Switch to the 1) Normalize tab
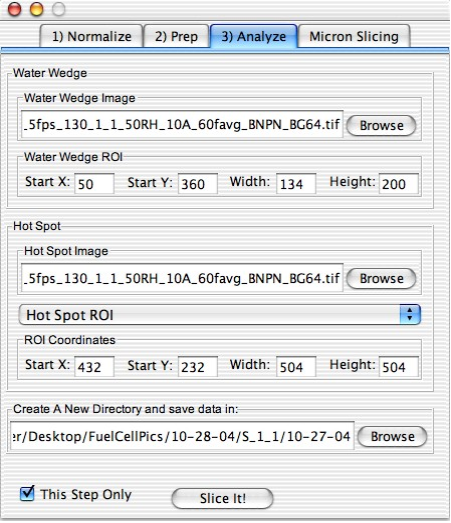The height and width of the screenshot is (523, 451). point(91,36)
